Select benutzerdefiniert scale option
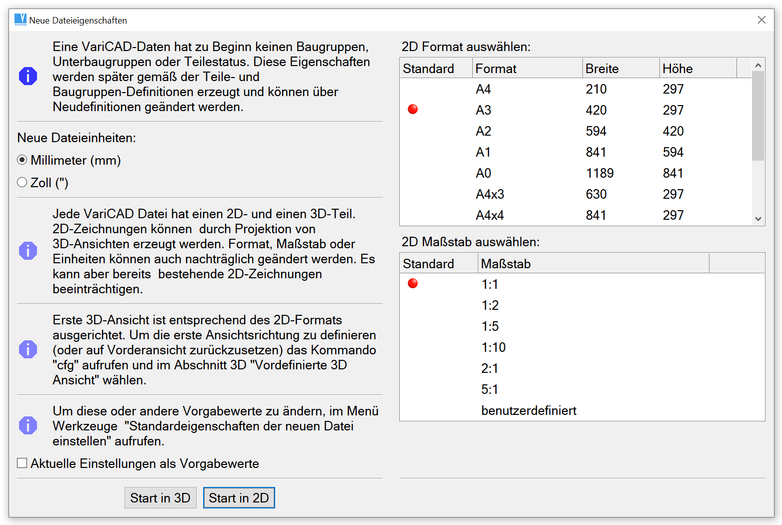Viewport: 782px width, 525px height. coord(528,410)
